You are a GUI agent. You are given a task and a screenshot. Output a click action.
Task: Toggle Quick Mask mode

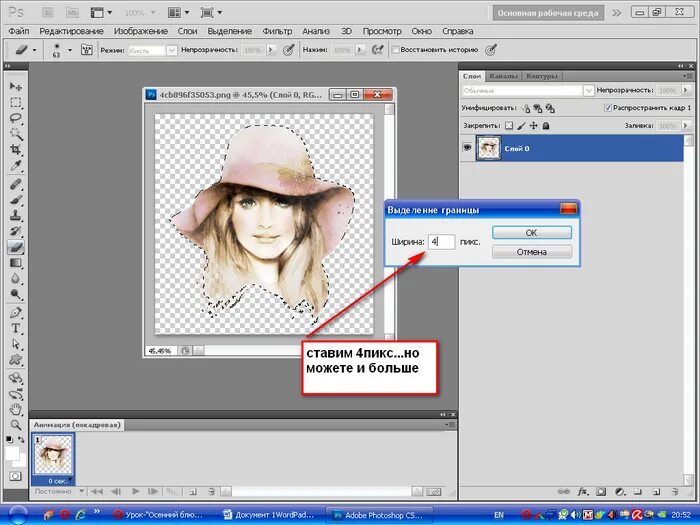(15, 476)
